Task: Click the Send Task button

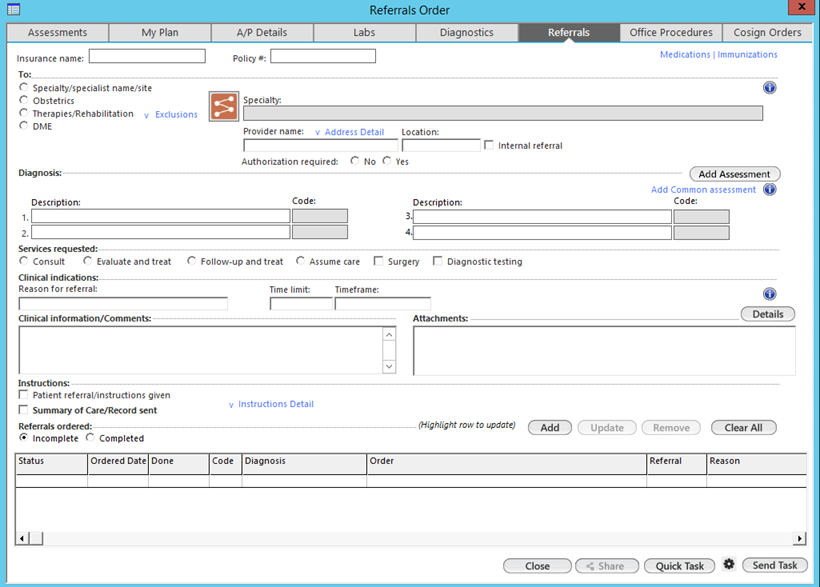Action: point(775,565)
